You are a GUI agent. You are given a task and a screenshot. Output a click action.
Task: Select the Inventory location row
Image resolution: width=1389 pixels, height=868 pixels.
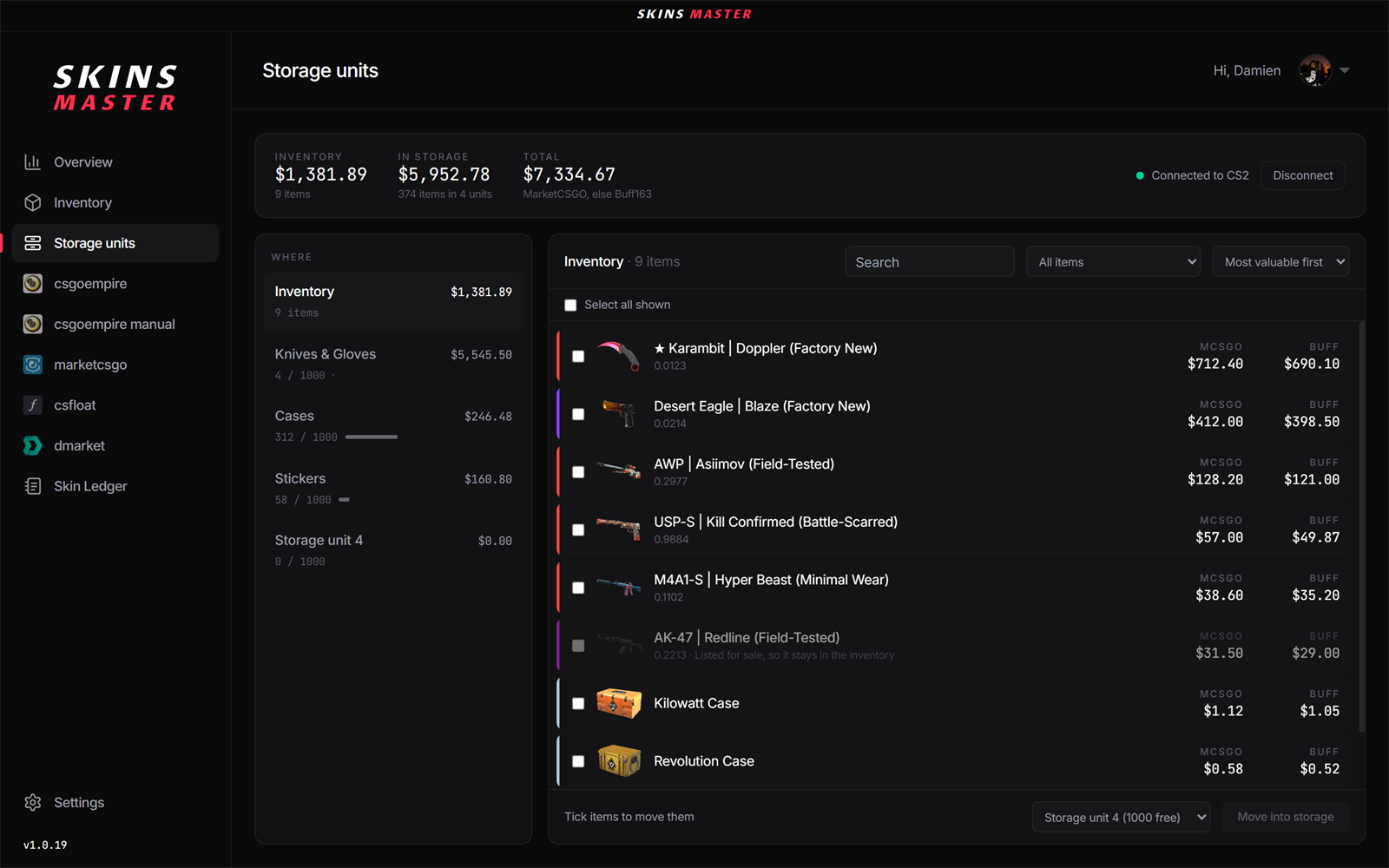point(393,301)
